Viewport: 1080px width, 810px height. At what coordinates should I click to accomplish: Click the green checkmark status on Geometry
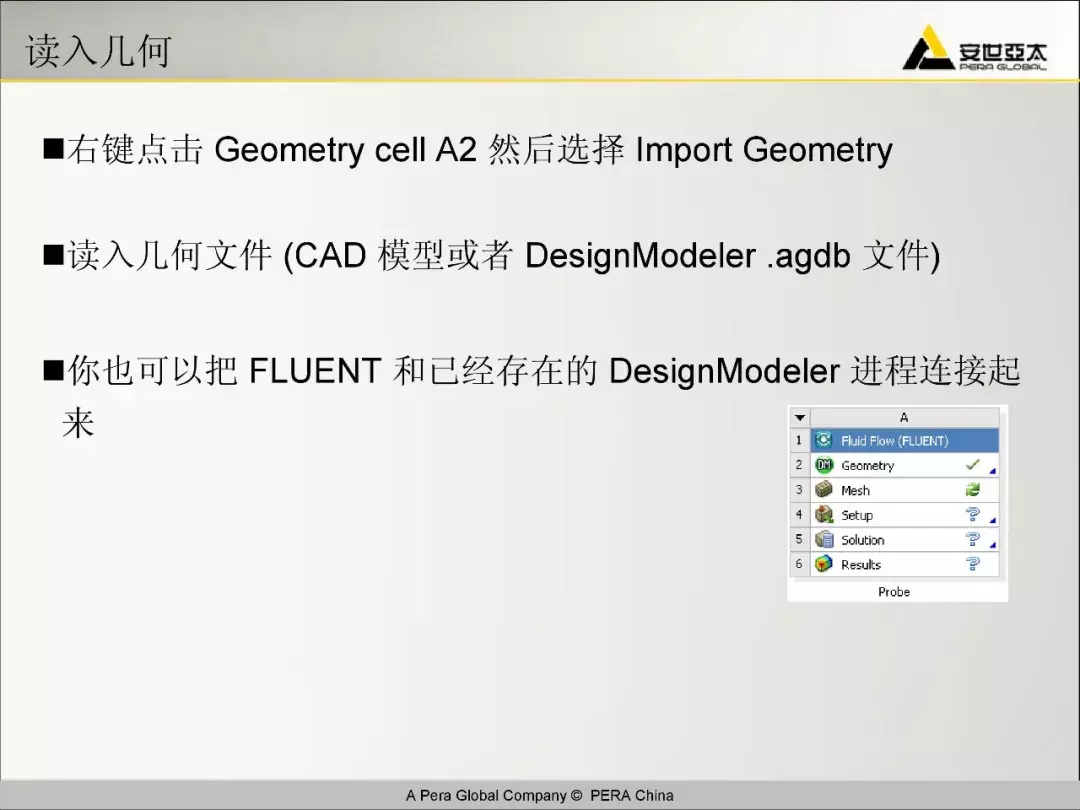pos(972,465)
